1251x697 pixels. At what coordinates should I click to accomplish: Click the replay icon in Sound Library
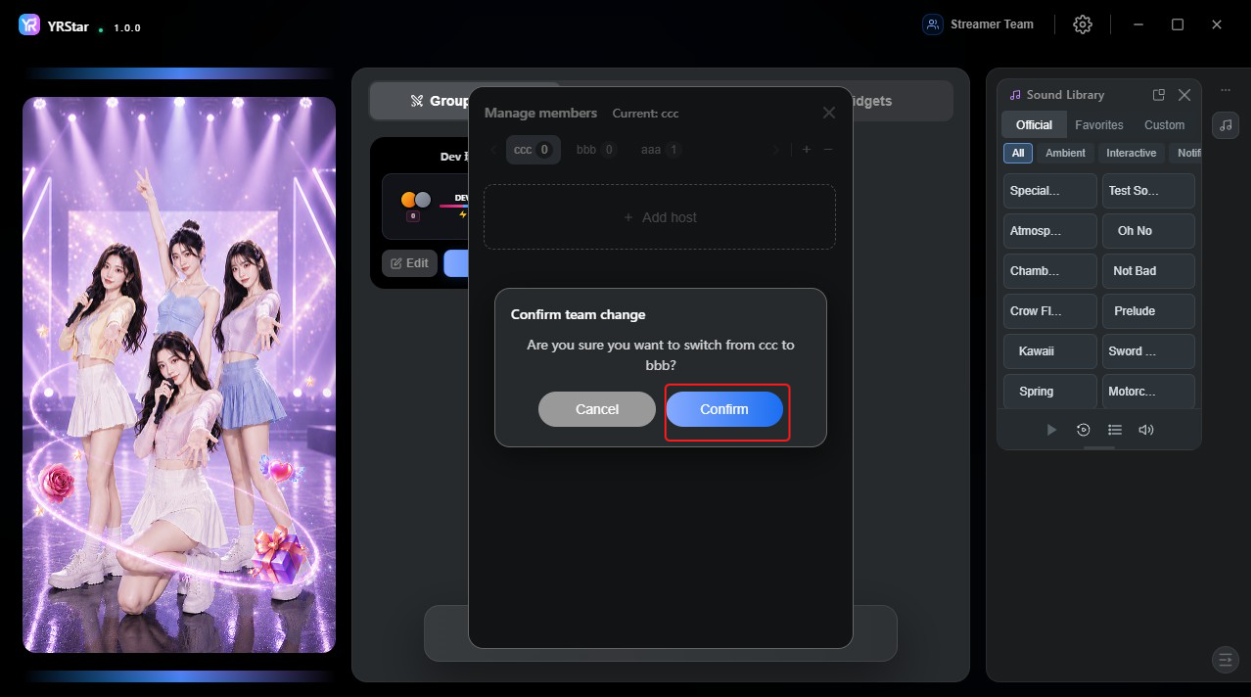1083,430
